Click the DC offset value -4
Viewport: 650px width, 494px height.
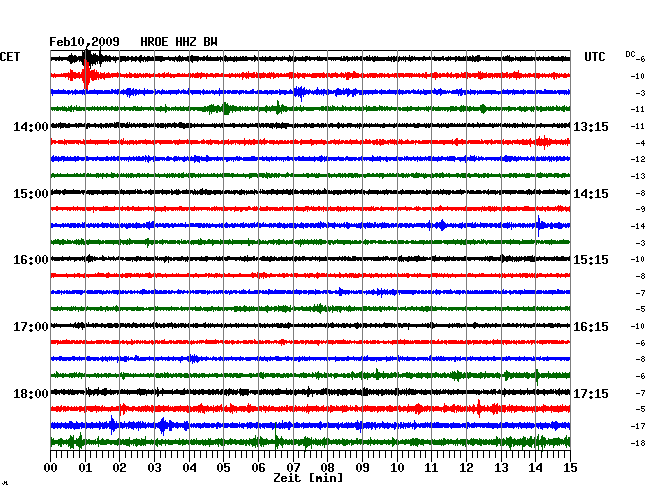point(640,143)
